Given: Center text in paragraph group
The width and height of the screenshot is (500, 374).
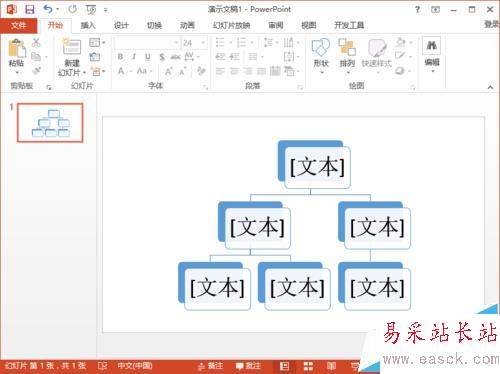Looking at the screenshot, I should point(234,71).
